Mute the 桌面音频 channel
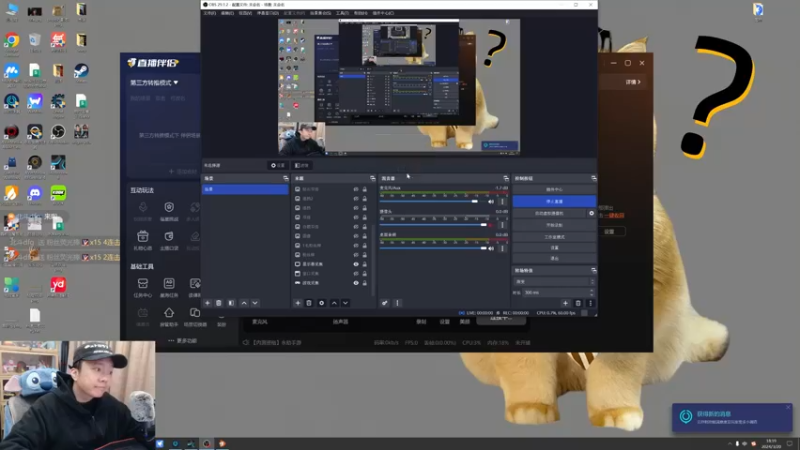 491,248
